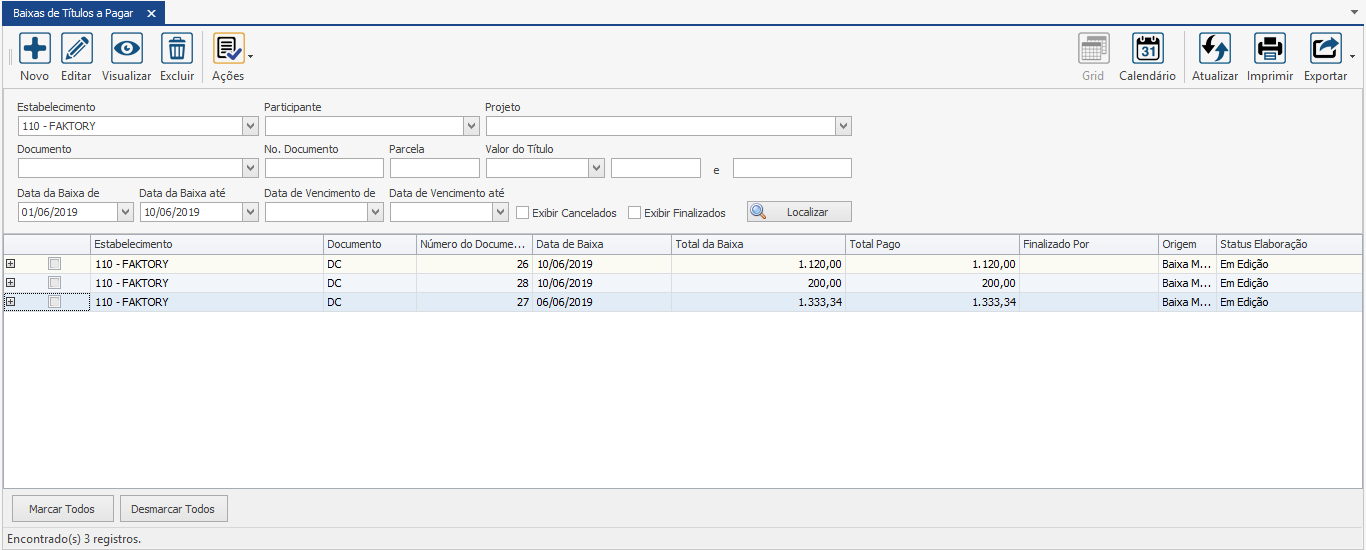This screenshot has width=1366, height=550.
Task: Click the Editar pencil icon
Action: click(77, 48)
